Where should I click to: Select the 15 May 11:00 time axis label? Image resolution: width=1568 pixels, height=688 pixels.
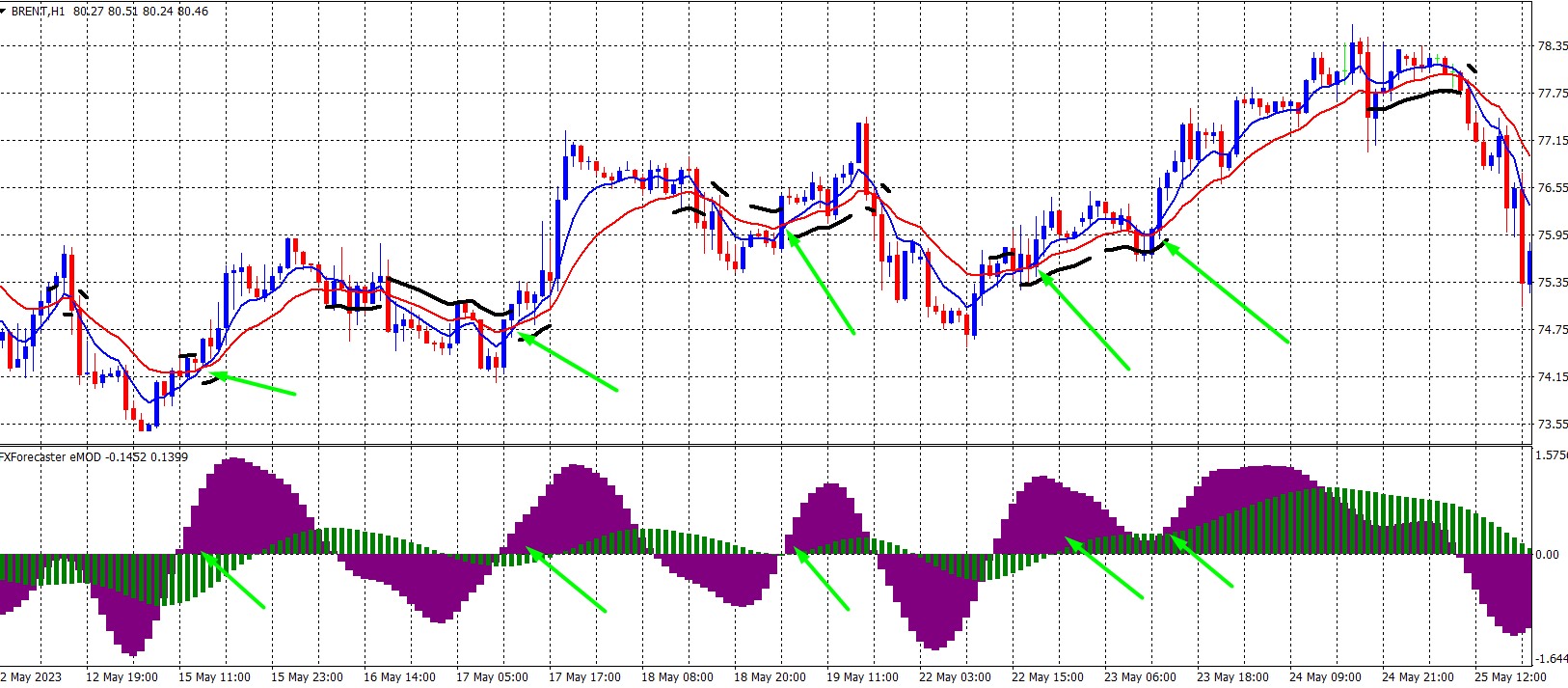214,677
